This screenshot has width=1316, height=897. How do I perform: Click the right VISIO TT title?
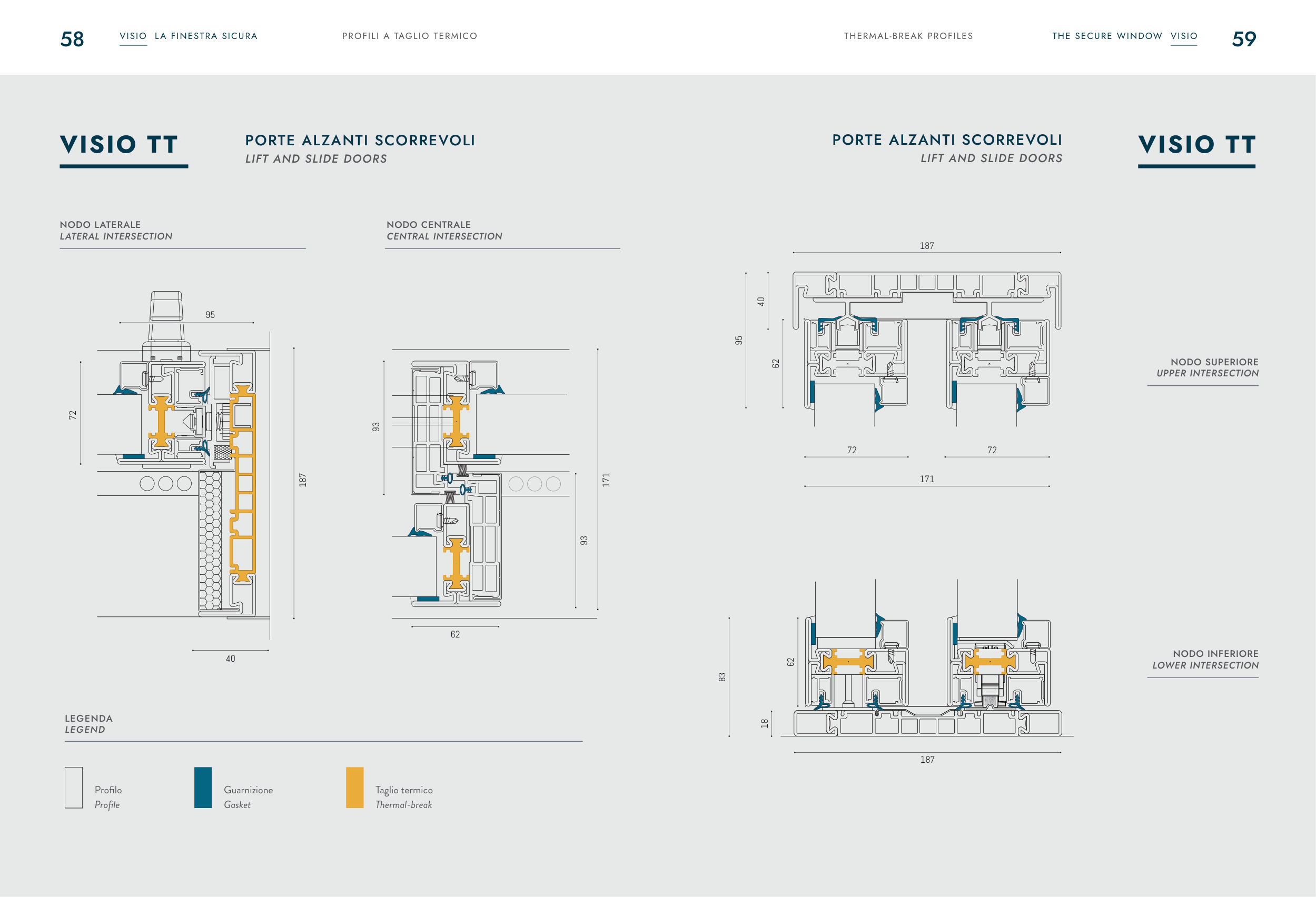[x=1196, y=145]
